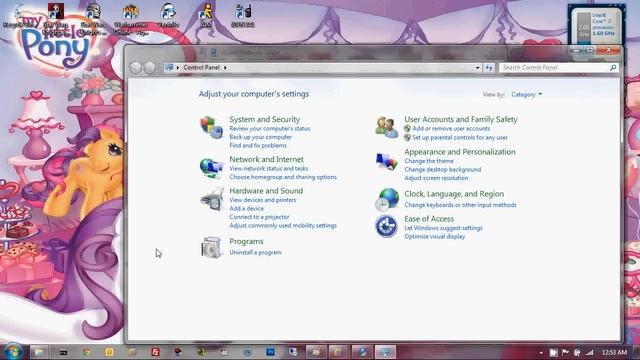Image resolution: width=640 pixels, height=360 pixels.
Task: Click Add or remove user accounts
Action: [451, 129]
